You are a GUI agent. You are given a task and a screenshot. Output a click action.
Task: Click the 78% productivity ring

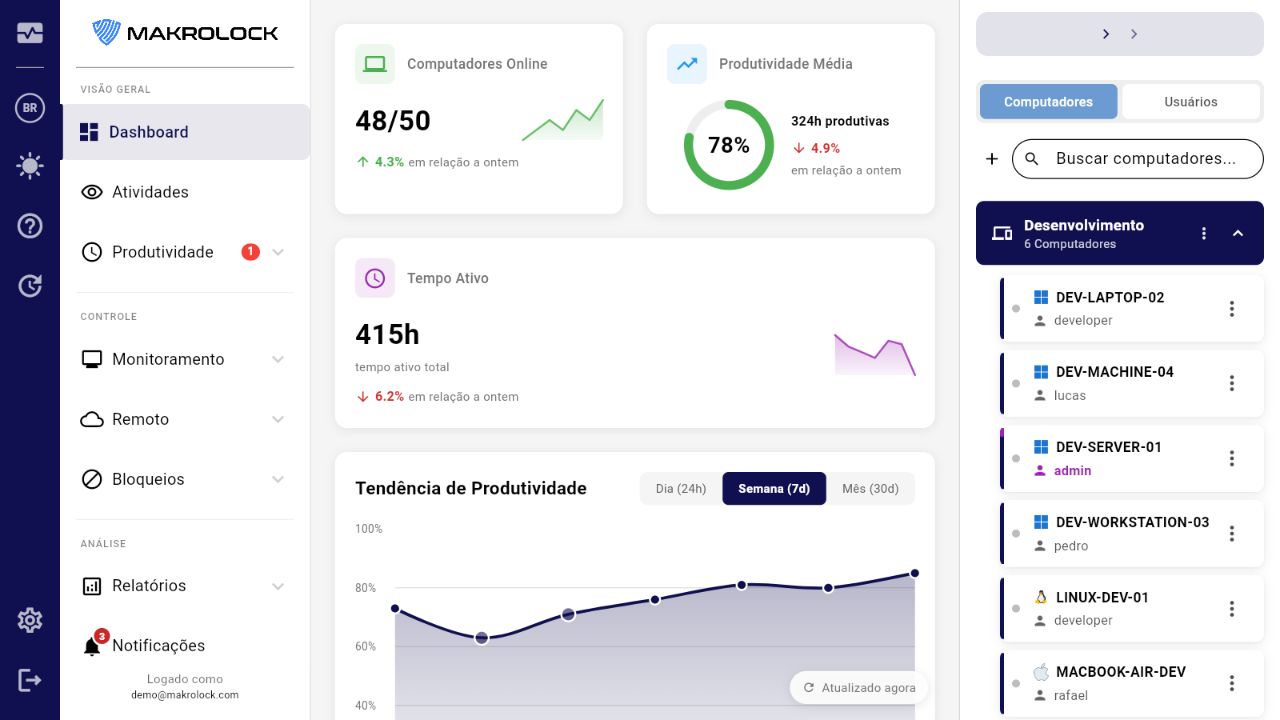729,145
